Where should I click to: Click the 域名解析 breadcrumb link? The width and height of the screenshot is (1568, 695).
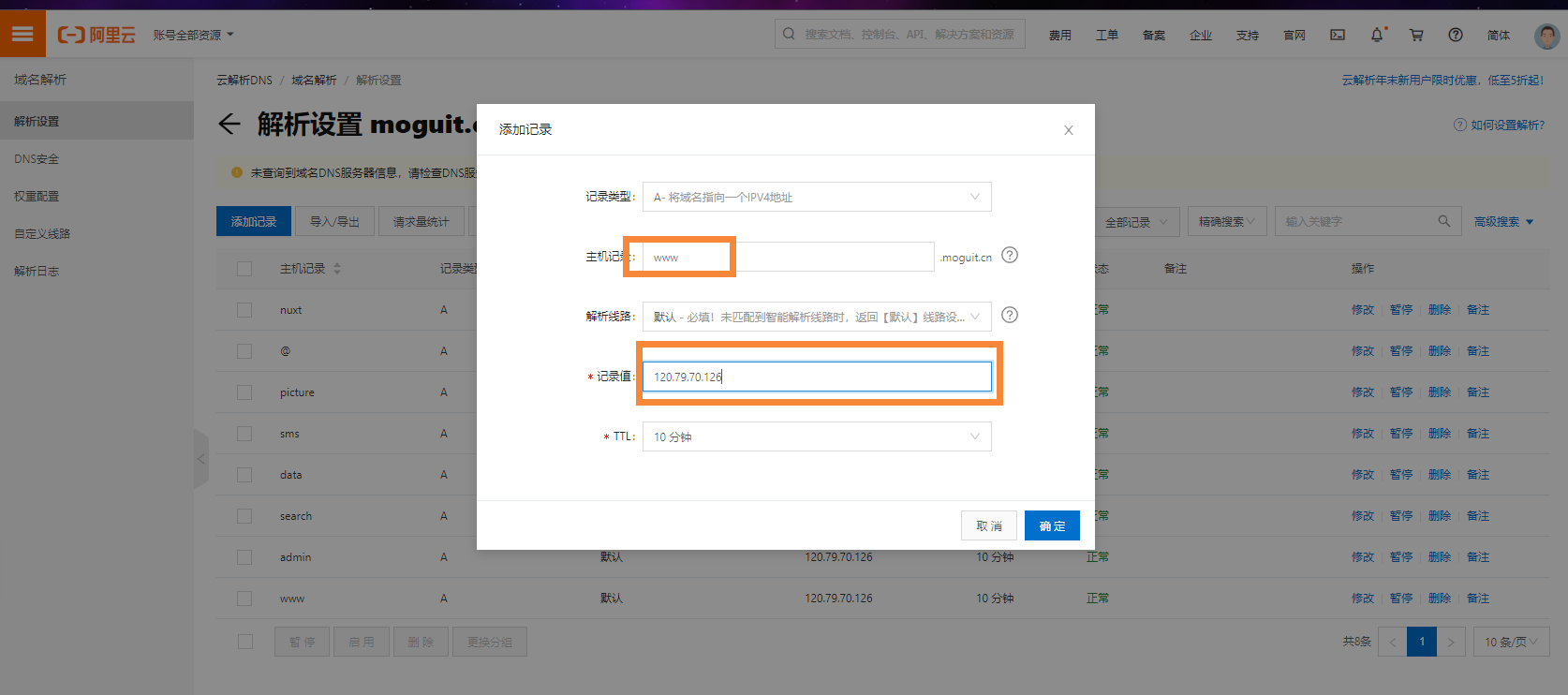314,81
